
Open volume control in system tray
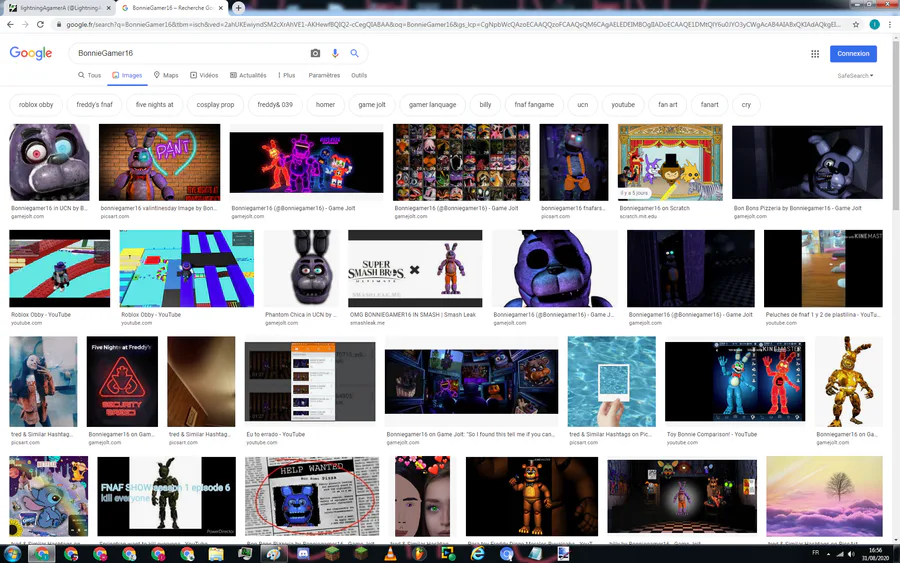[x=851, y=554]
